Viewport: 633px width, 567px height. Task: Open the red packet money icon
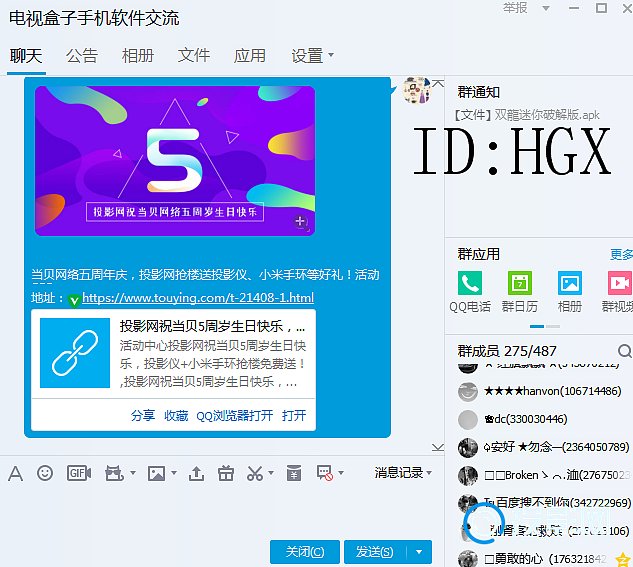click(x=294, y=473)
